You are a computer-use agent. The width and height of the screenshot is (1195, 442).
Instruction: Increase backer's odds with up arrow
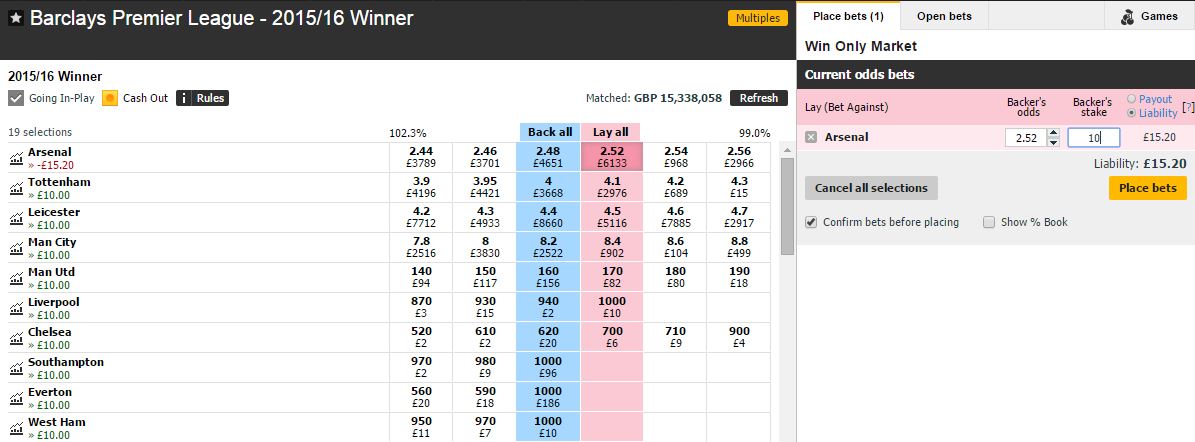(x=1053, y=133)
